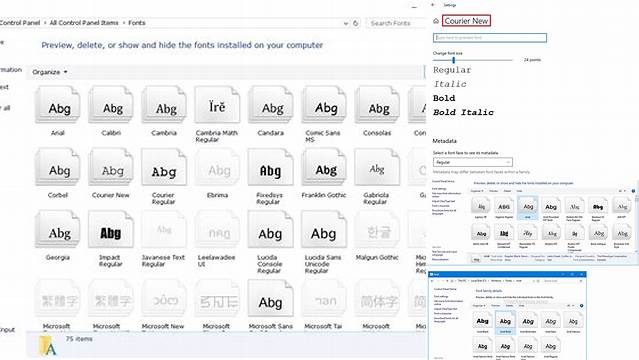Select the Courier Regular font icon

164,167
